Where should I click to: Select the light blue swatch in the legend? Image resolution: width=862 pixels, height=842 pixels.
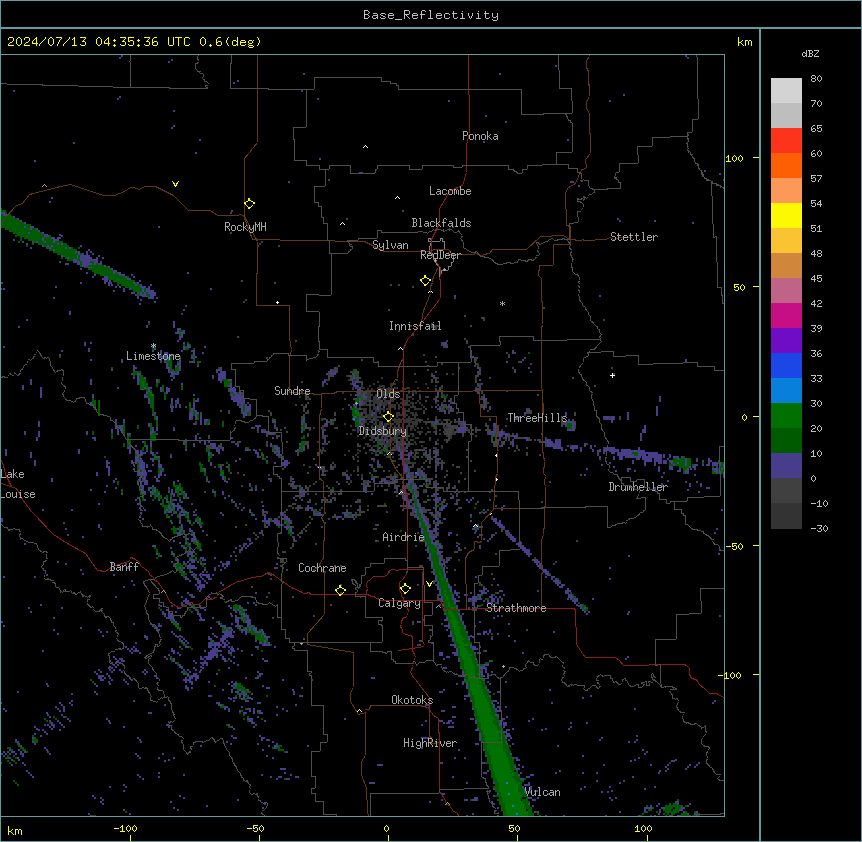tap(786, 390)
